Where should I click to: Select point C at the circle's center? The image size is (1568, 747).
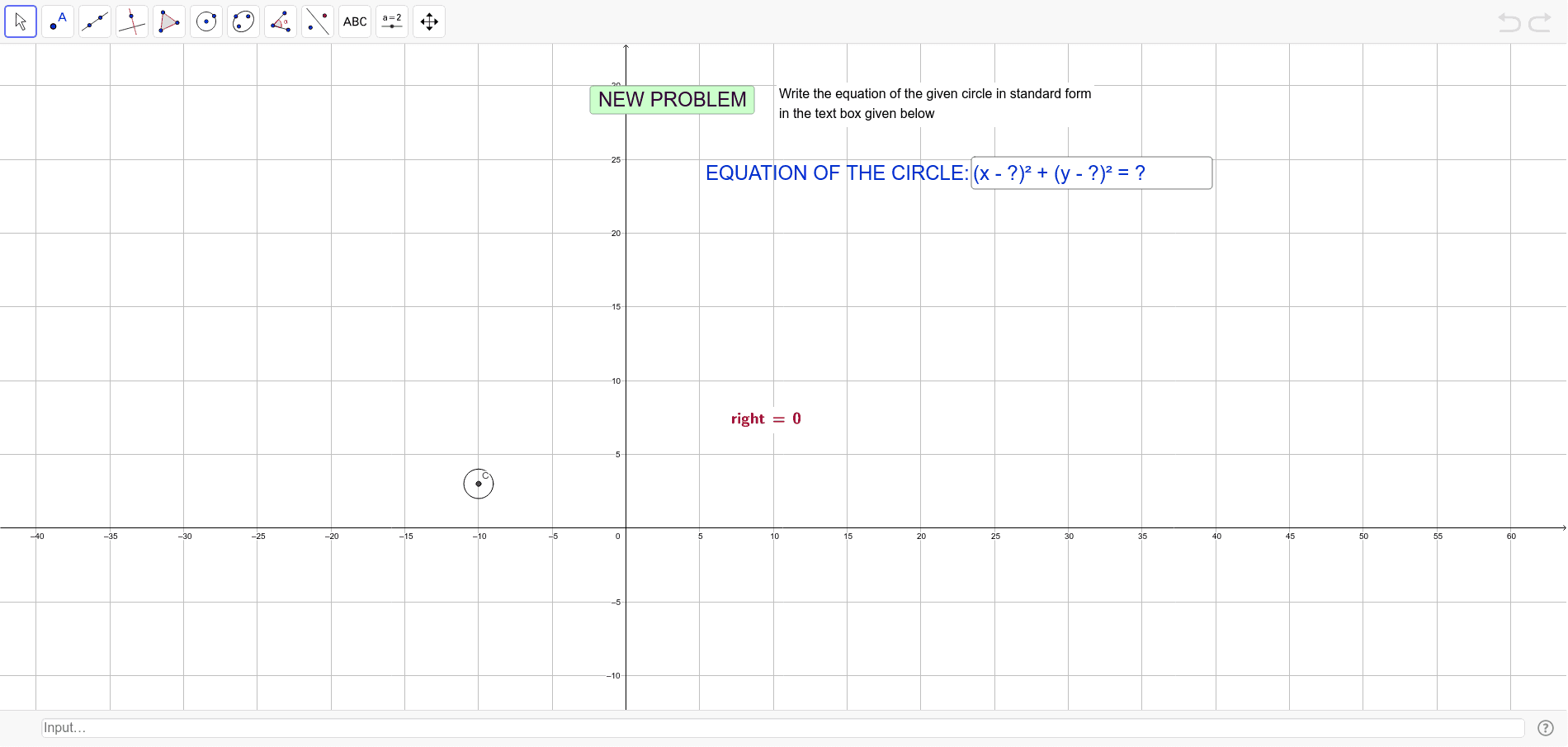point(479,485)
